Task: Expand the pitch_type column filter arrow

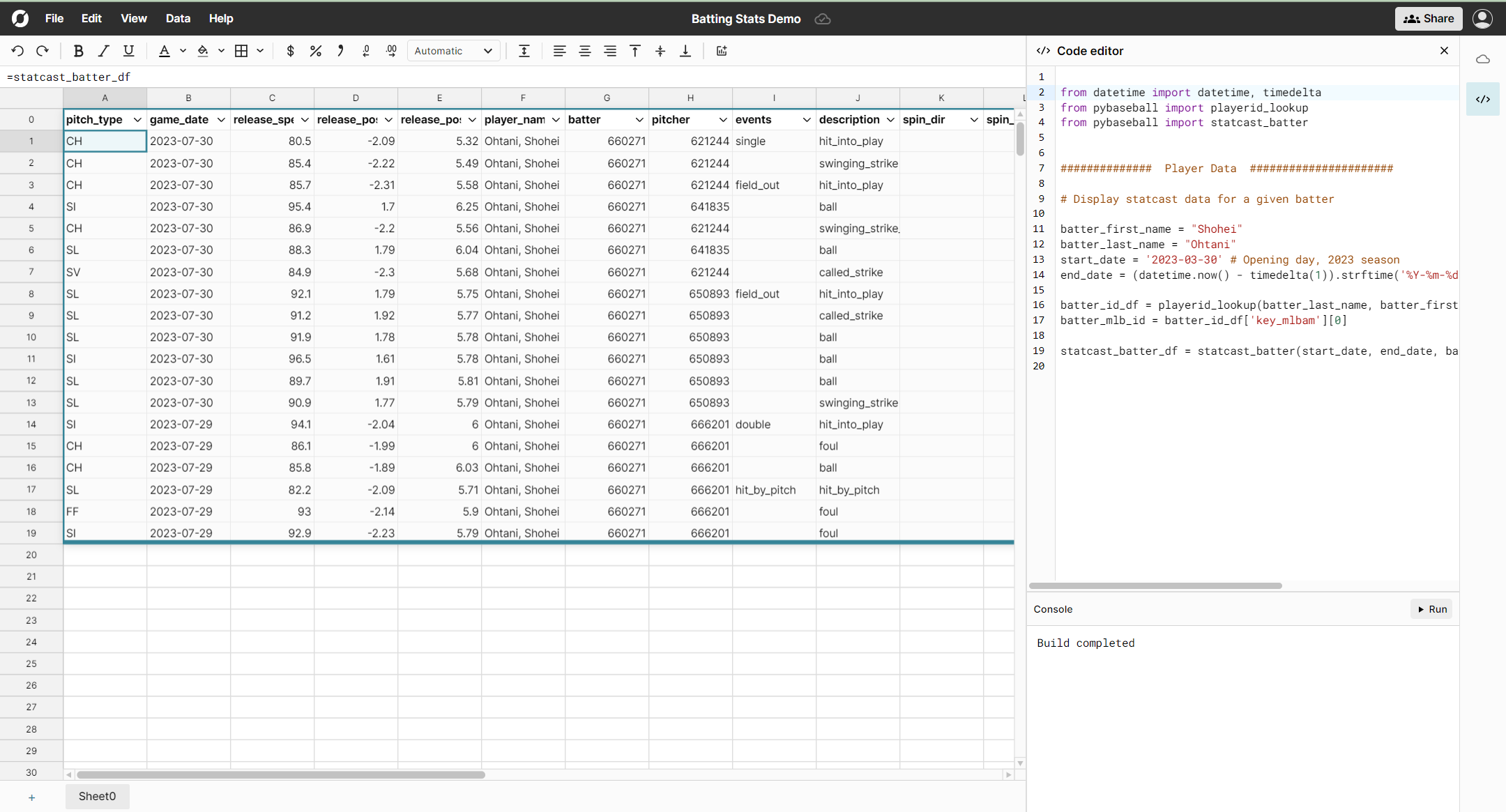Action: (137, 120)
